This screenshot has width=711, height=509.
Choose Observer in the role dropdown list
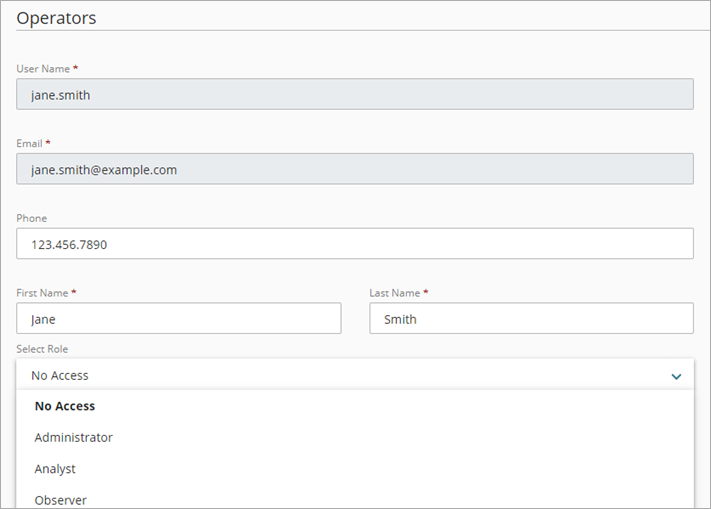(x=61, y=499)
